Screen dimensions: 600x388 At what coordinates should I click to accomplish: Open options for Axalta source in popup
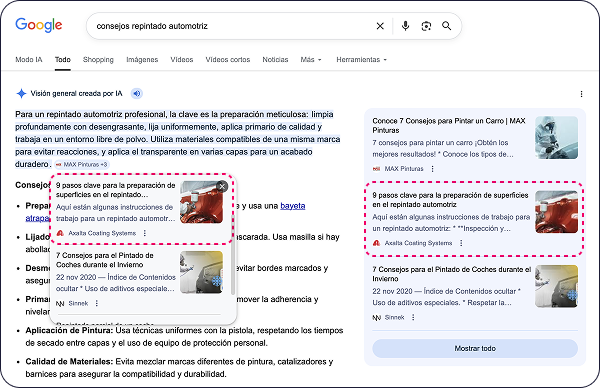click(145, 233)
